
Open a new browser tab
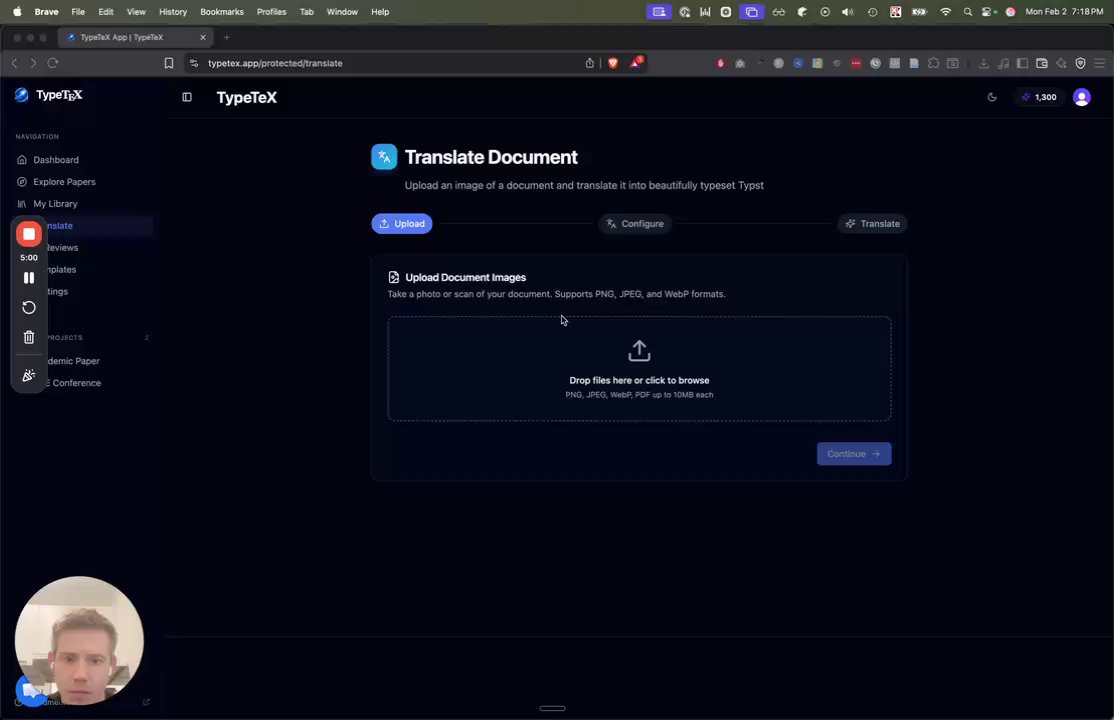pos(227,38)
